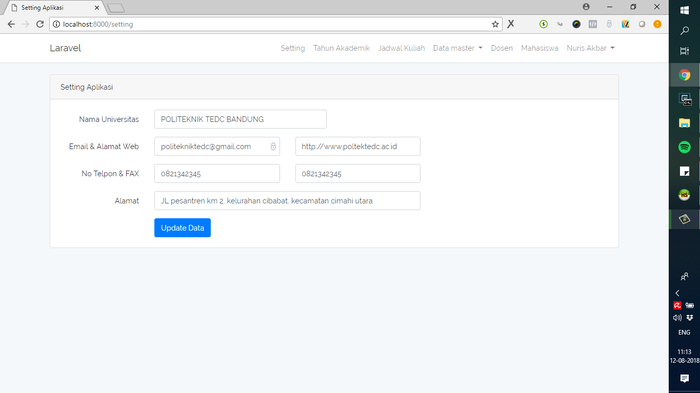This screenshot has width=700, height=393.
Task: Open Task View in taskbar
Action: [684, 51]
